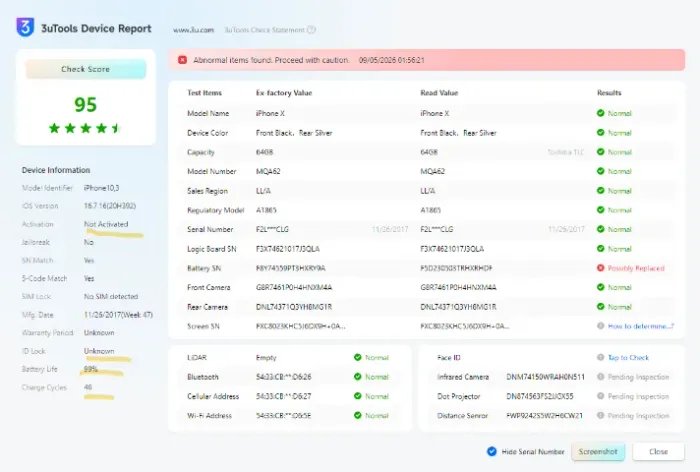Select the Possibly Replaced result text
This screenshot has height=472, width=700.
636,268
